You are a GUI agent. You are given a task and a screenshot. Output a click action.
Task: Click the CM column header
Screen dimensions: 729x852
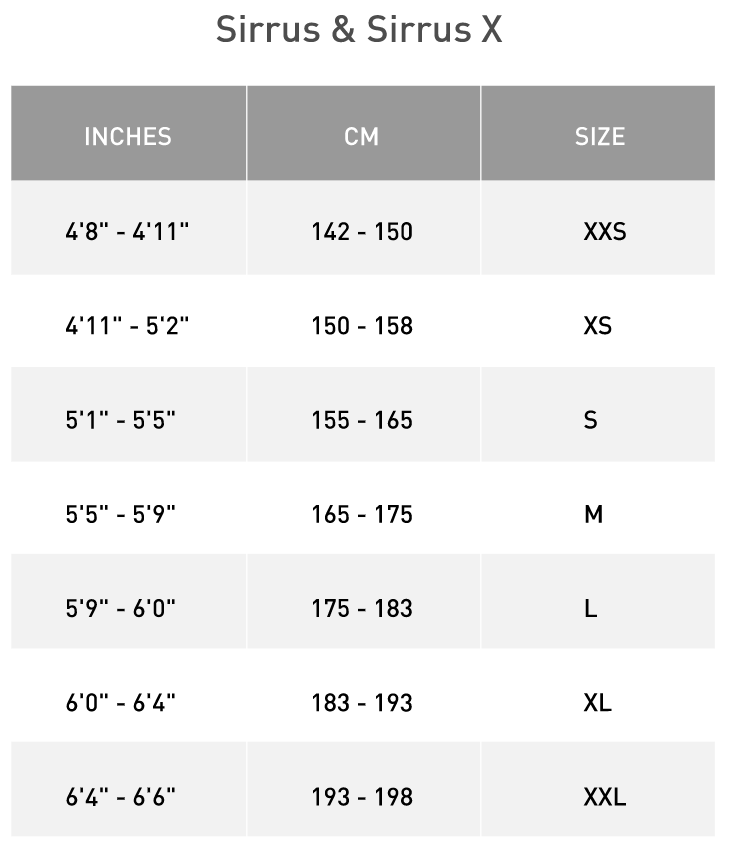[x=362, y=136]
